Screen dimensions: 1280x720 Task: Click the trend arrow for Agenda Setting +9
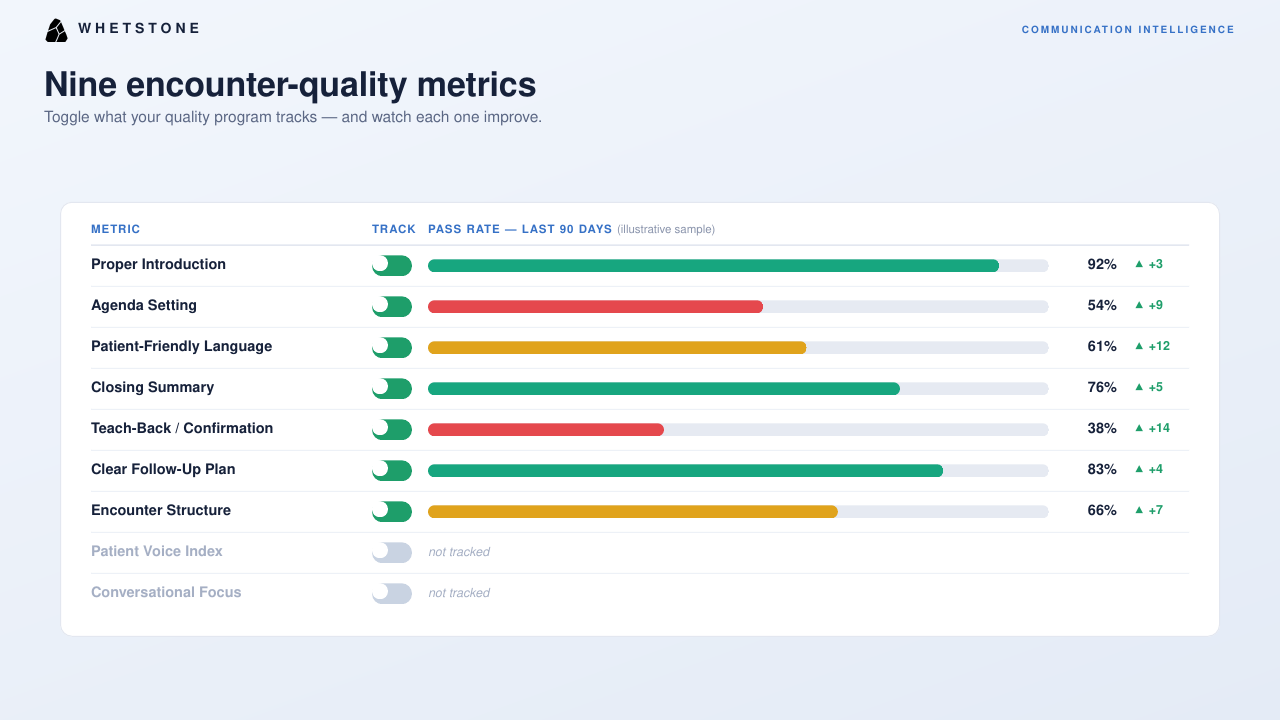pyautogui.click(x=1139, y=306)
